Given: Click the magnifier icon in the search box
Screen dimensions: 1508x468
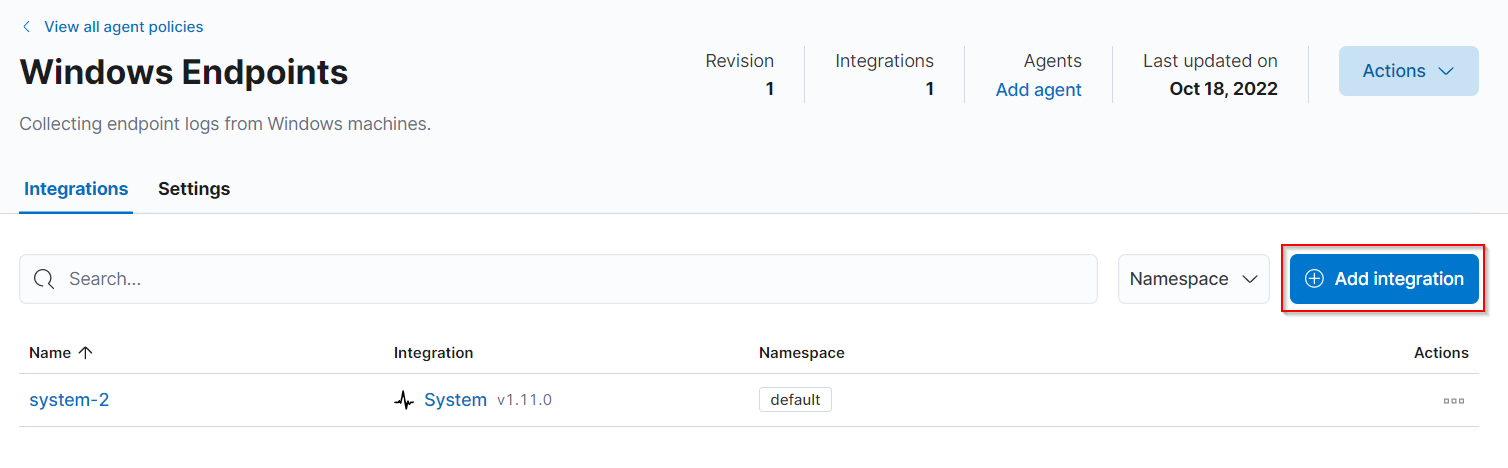Looking at the screenshot, I should [x=44, y=279].
